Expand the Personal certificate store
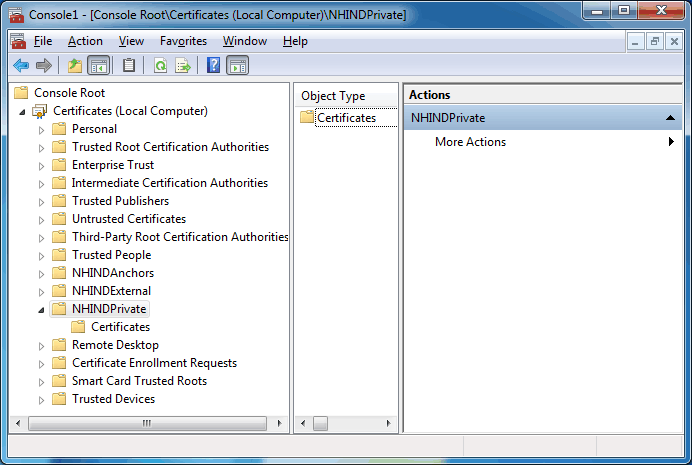This screenshot has height=465, width=692. [41, 129]
